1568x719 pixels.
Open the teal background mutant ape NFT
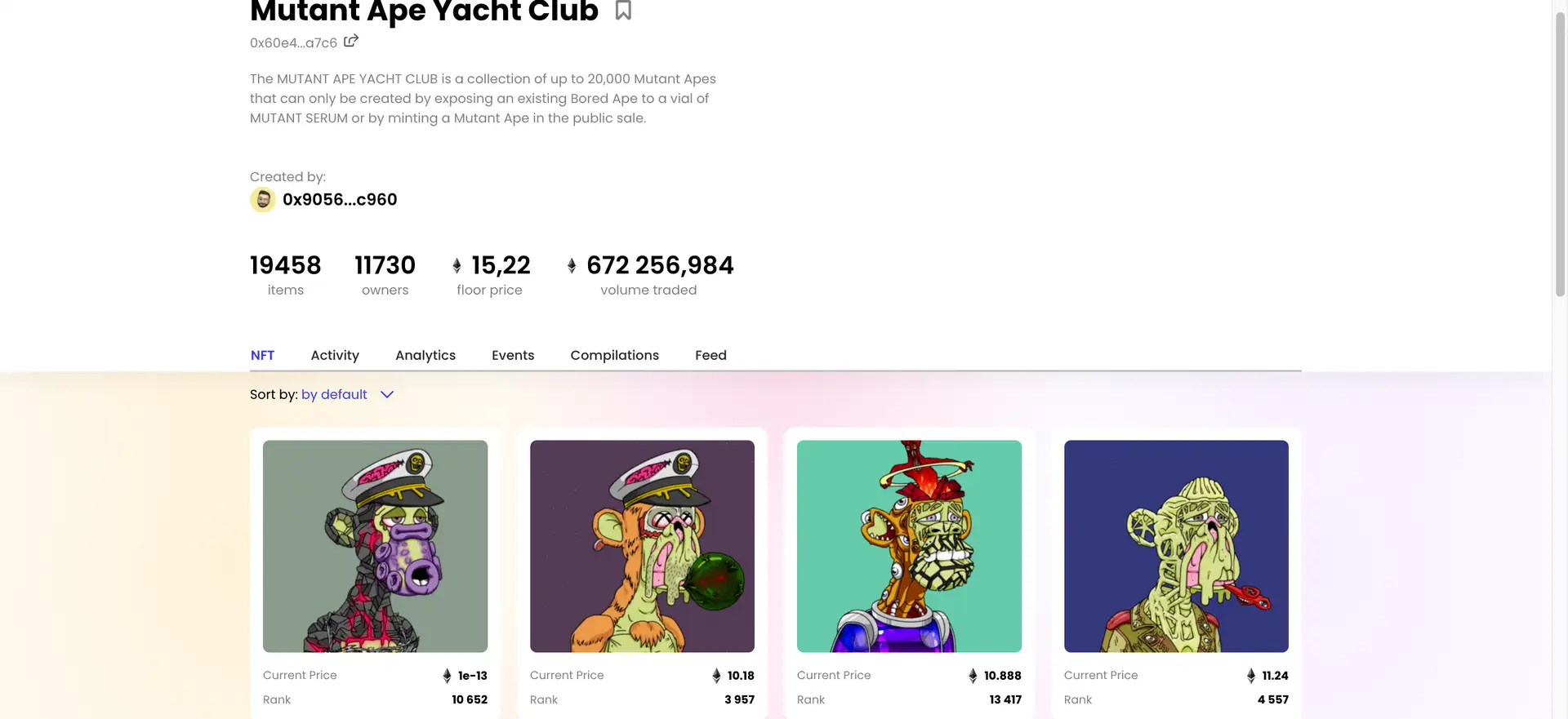(x=909, y=546)
